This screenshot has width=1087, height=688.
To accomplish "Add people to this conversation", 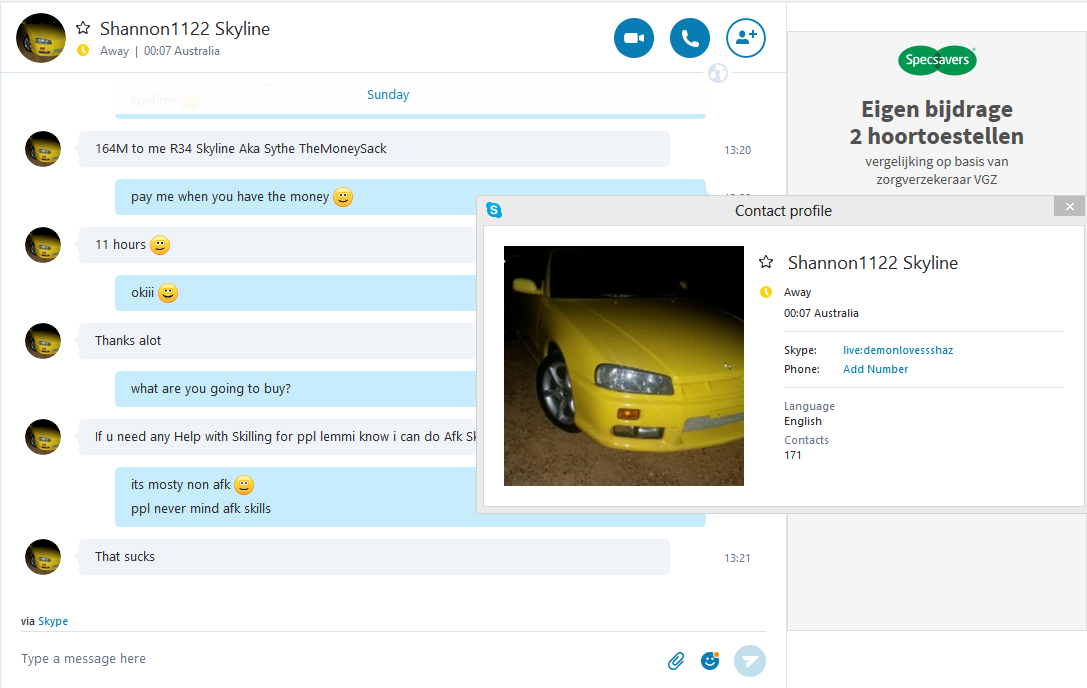I will pos(746,37).
